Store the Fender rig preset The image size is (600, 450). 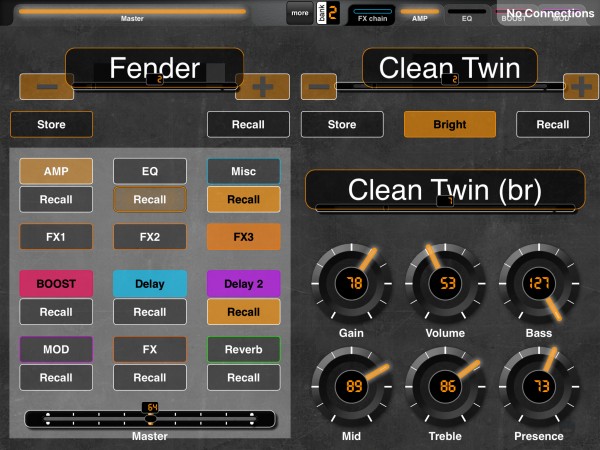point(51,124)
